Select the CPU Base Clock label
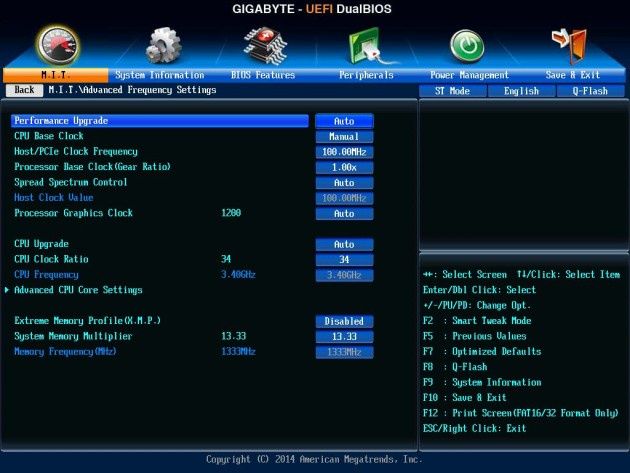Screen dimensions: 630x473 tap(49, 136)
